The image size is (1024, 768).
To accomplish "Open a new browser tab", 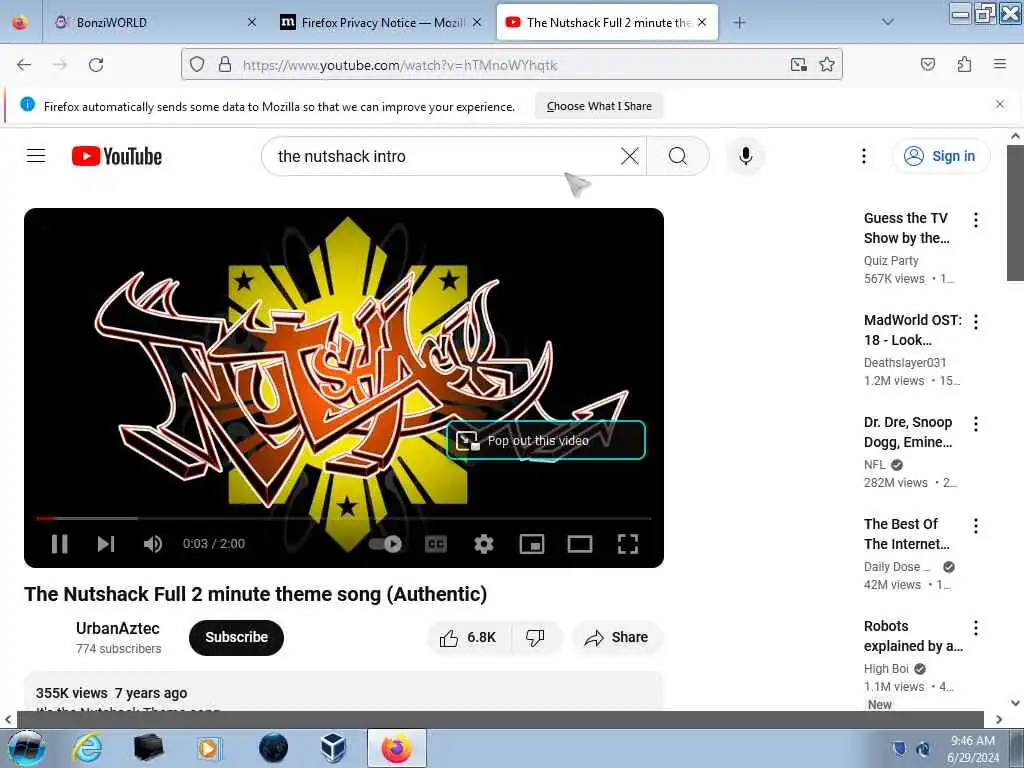I will pyautogui.click(x=739, y=22).
